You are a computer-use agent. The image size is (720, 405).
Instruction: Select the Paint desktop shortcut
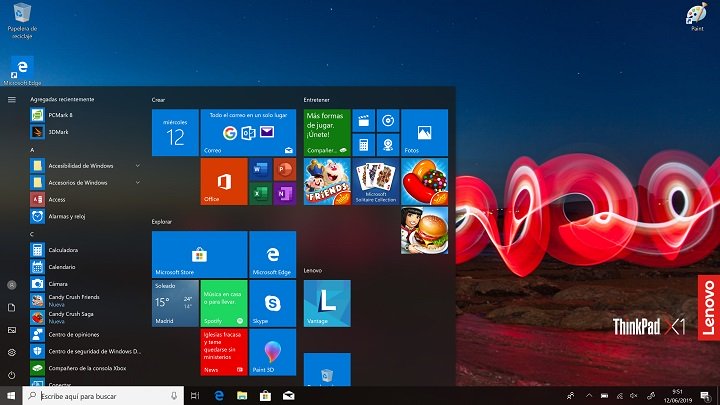point(697,17)
